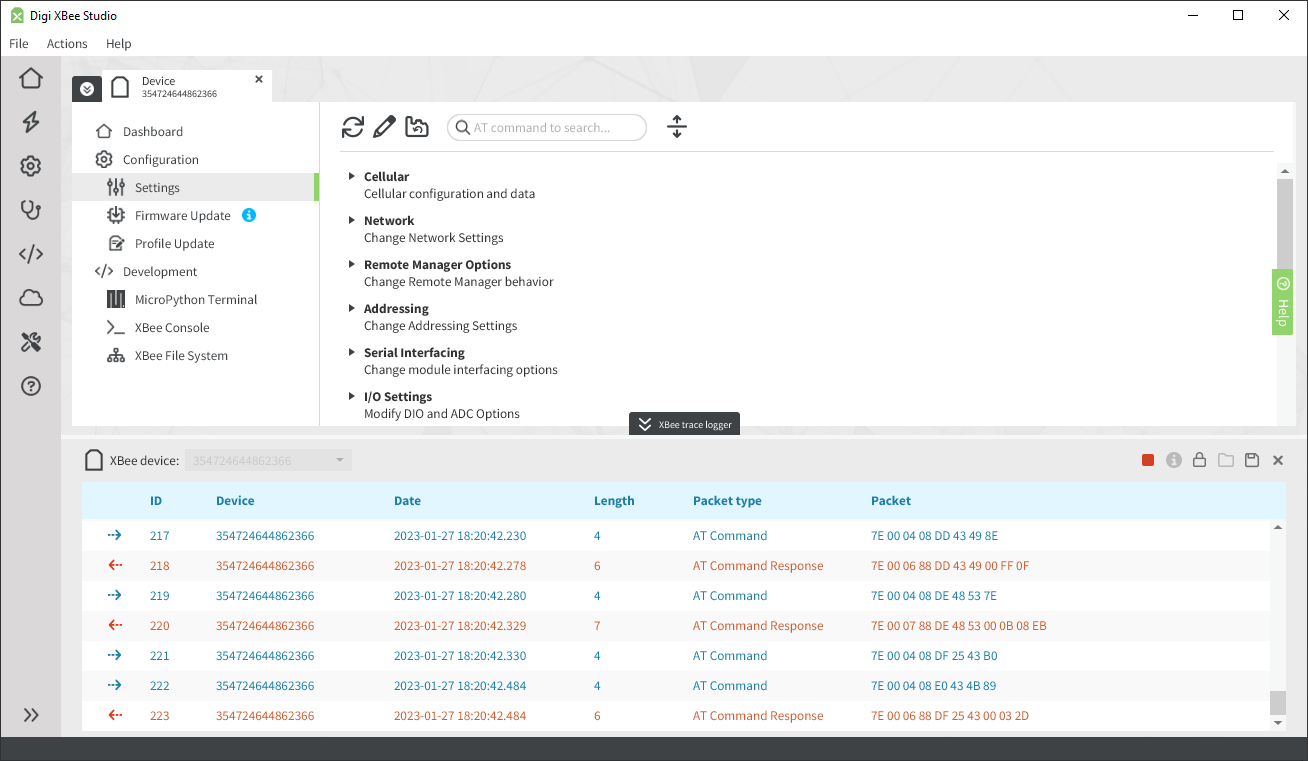The height and width of the screenshot is (761, 1308).
Task: Select Settings in the device tree
Action: [x=195, y=187]
